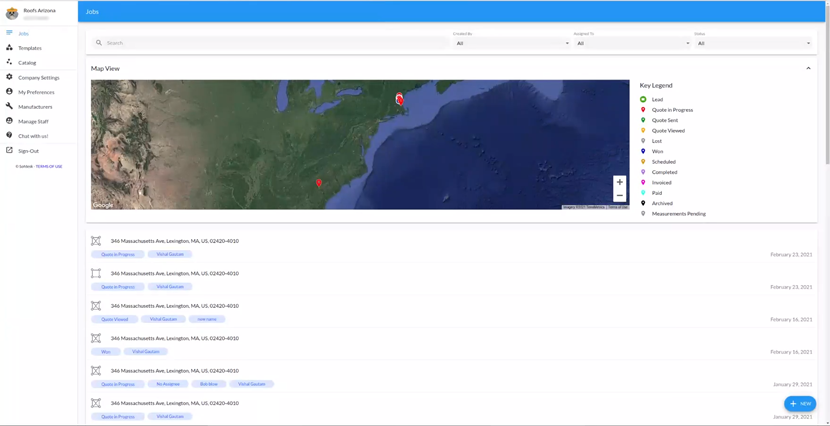Zoom in on the map
The width and height of the screenshot is (830, 426).
click(x=619, y=182)
